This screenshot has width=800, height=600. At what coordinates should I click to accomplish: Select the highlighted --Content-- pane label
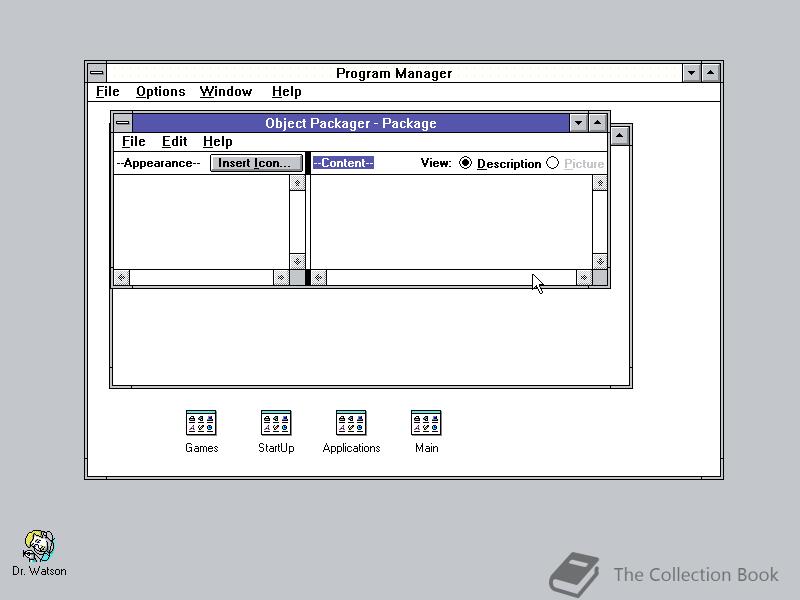[x=343, y=163]
